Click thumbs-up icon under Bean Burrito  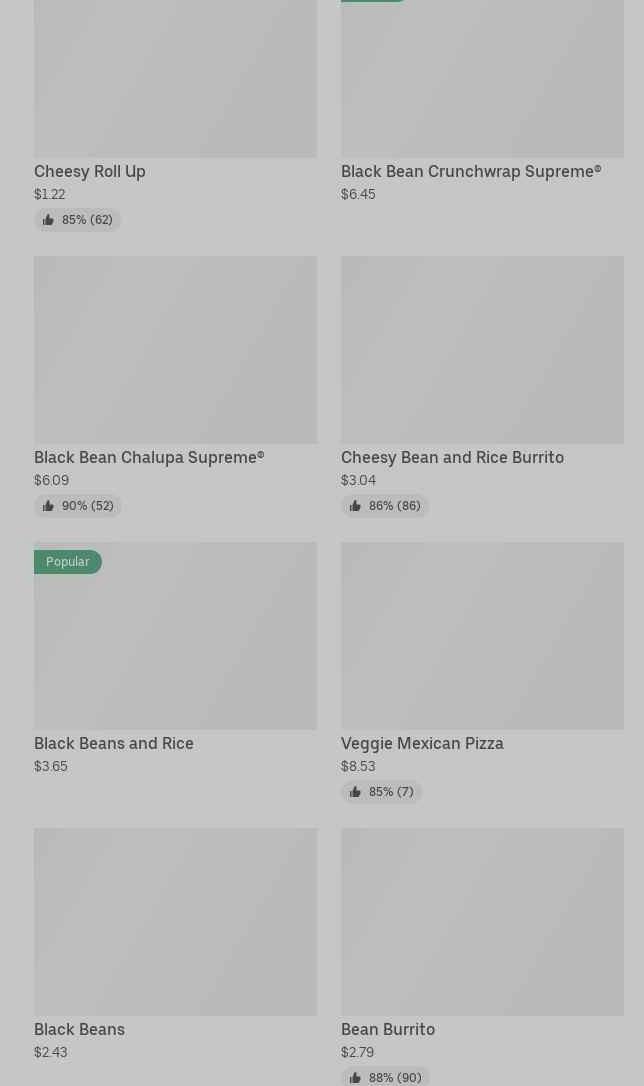point(355,1078)
